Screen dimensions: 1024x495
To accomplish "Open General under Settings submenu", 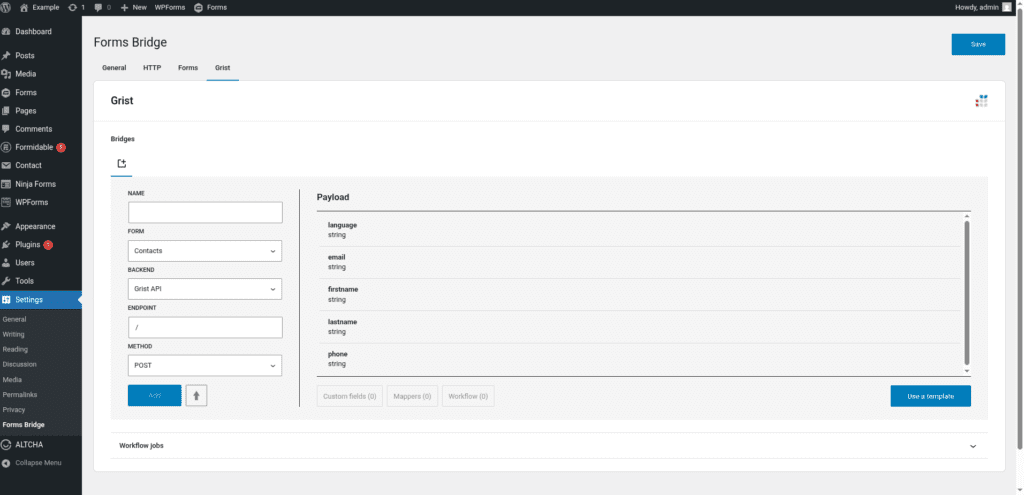I will pos(14,319).
